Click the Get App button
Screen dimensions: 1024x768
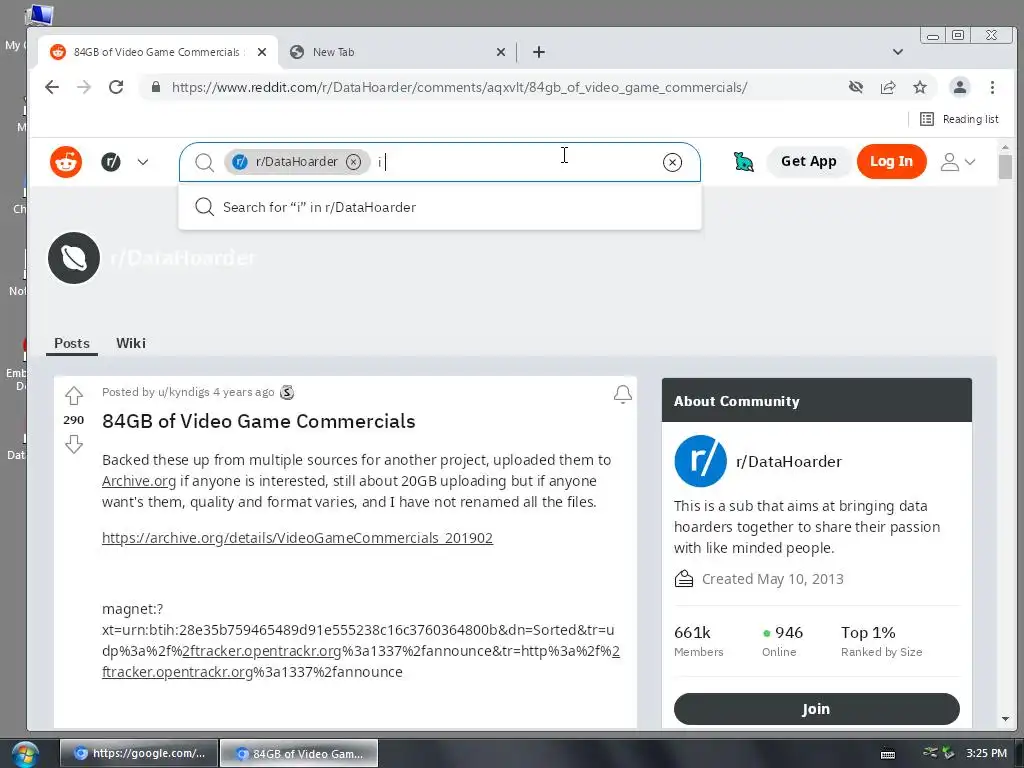click(808, 161)
